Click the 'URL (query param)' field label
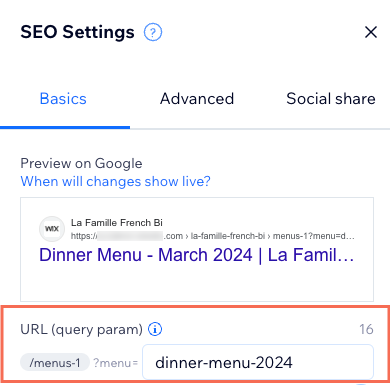The width and height of the screenshot is (390, 385). pos(81,329)
